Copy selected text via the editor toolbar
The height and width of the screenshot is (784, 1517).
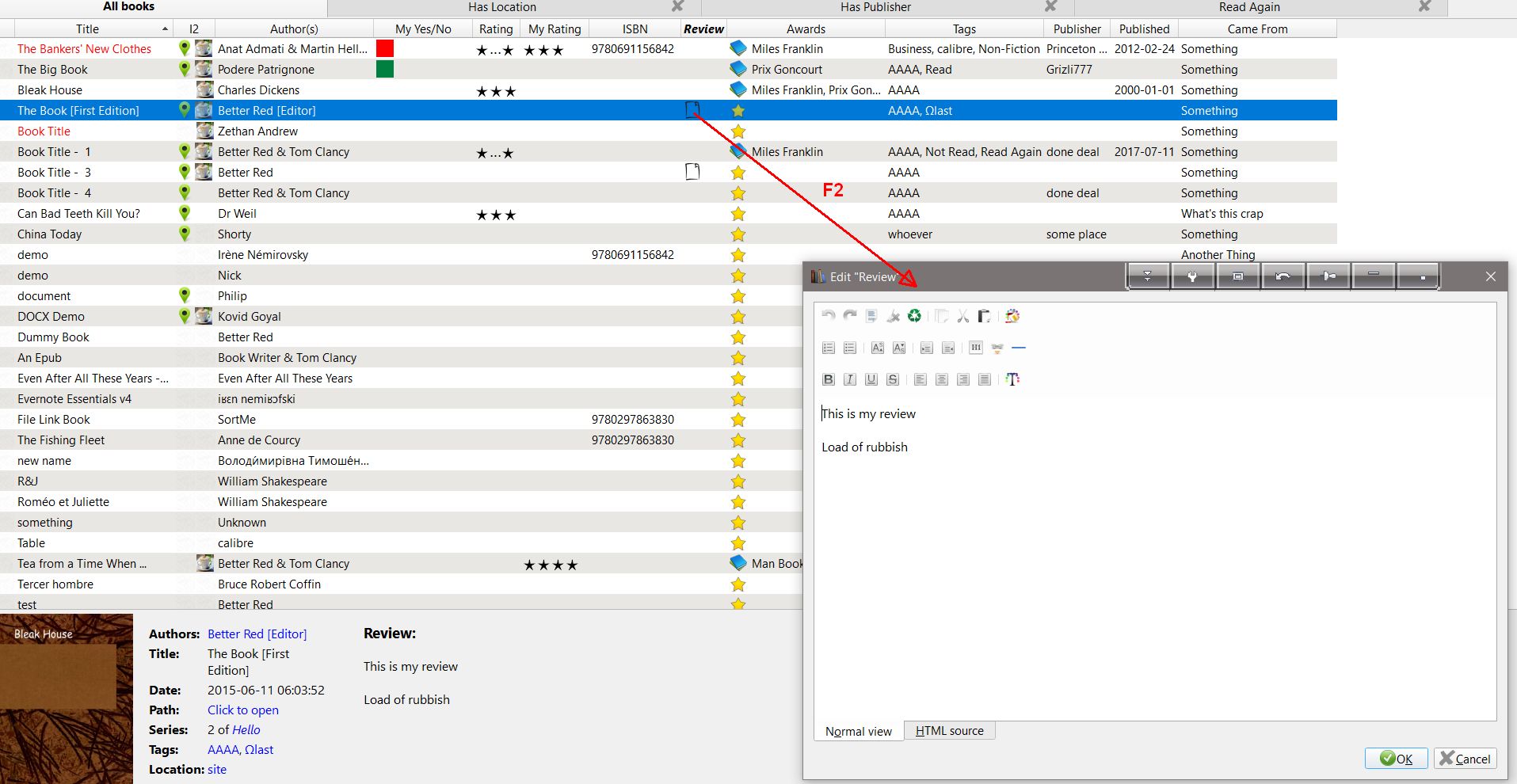pyautogui.click(x=942, y=316)
